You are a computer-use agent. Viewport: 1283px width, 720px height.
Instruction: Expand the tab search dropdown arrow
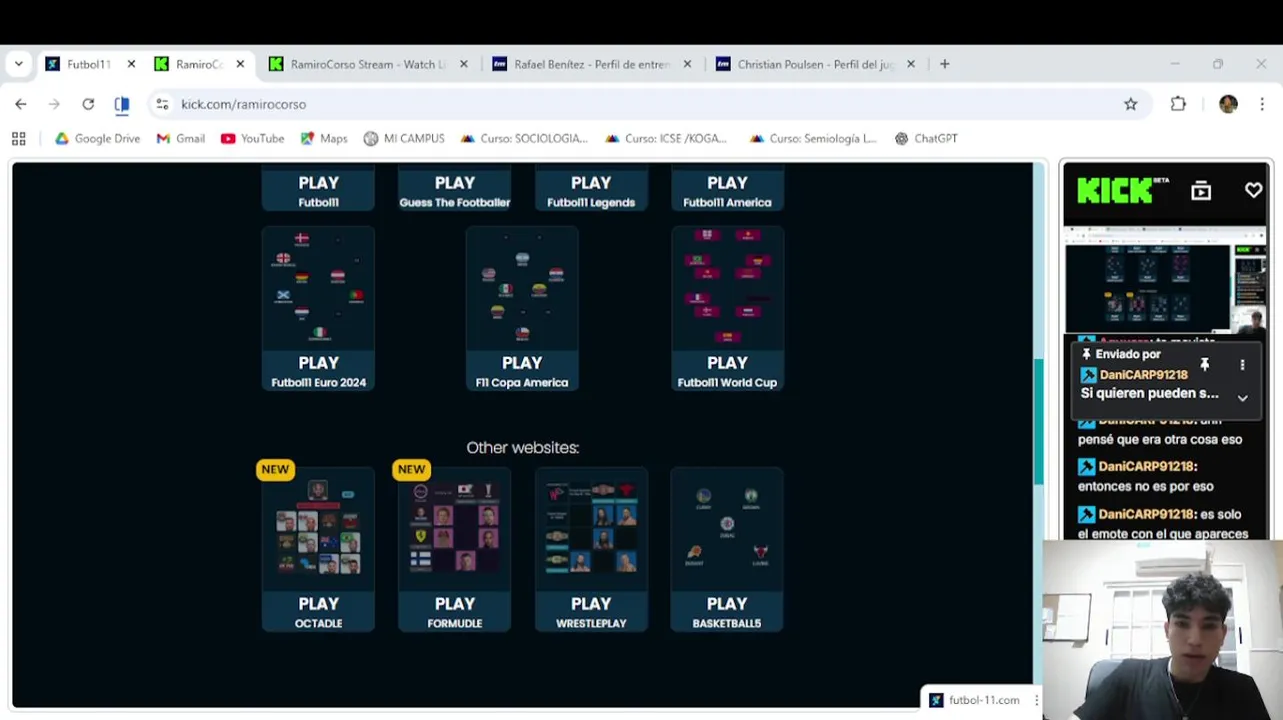click(x=18, y=64)
